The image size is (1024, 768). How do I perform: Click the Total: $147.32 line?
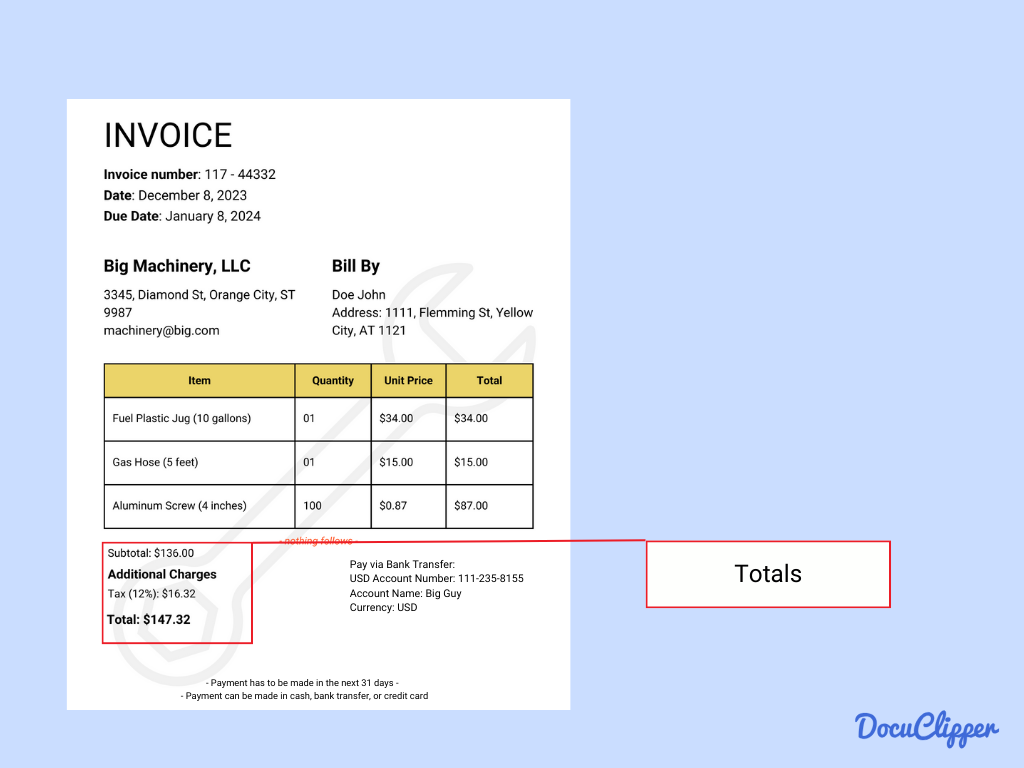coord(149,620)
